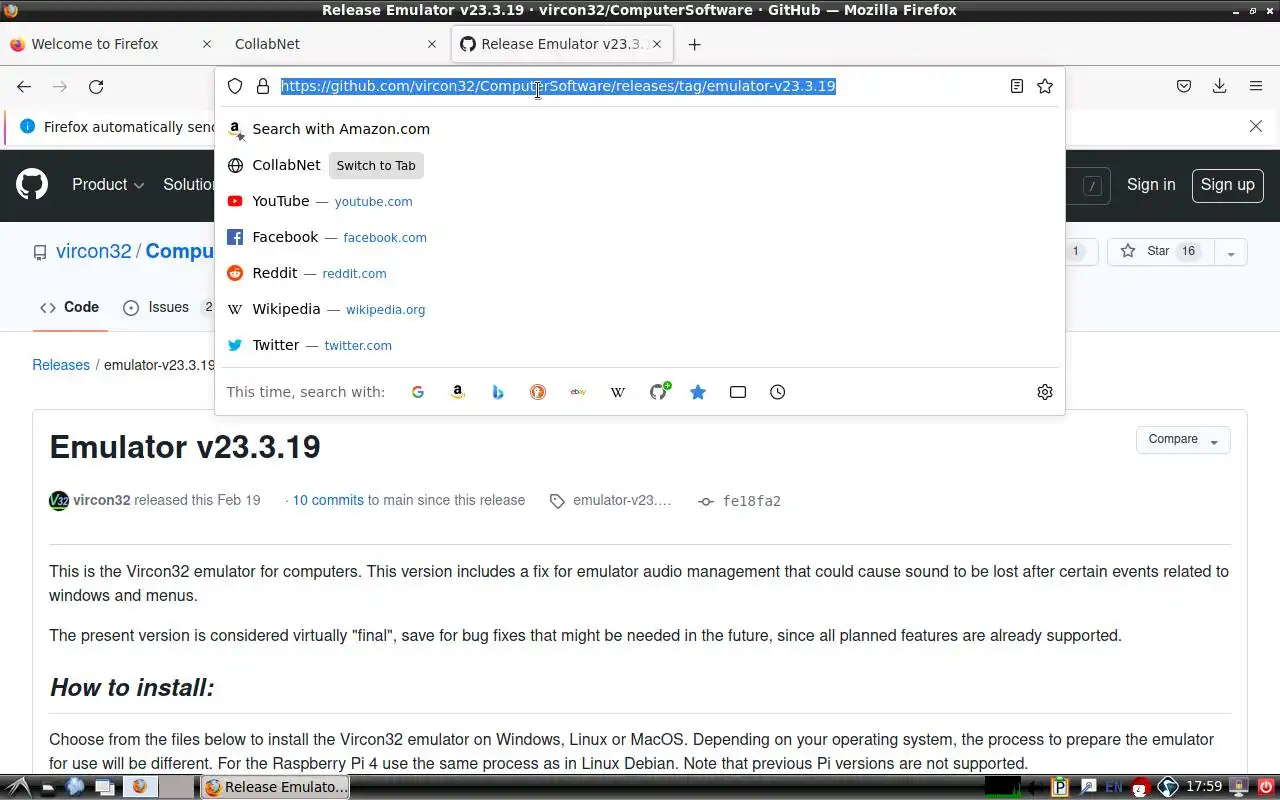Dismiss the Firefox notification bar
Image resolution: width=1280 pixels, height=800 pixels.
pos(1256,126)
